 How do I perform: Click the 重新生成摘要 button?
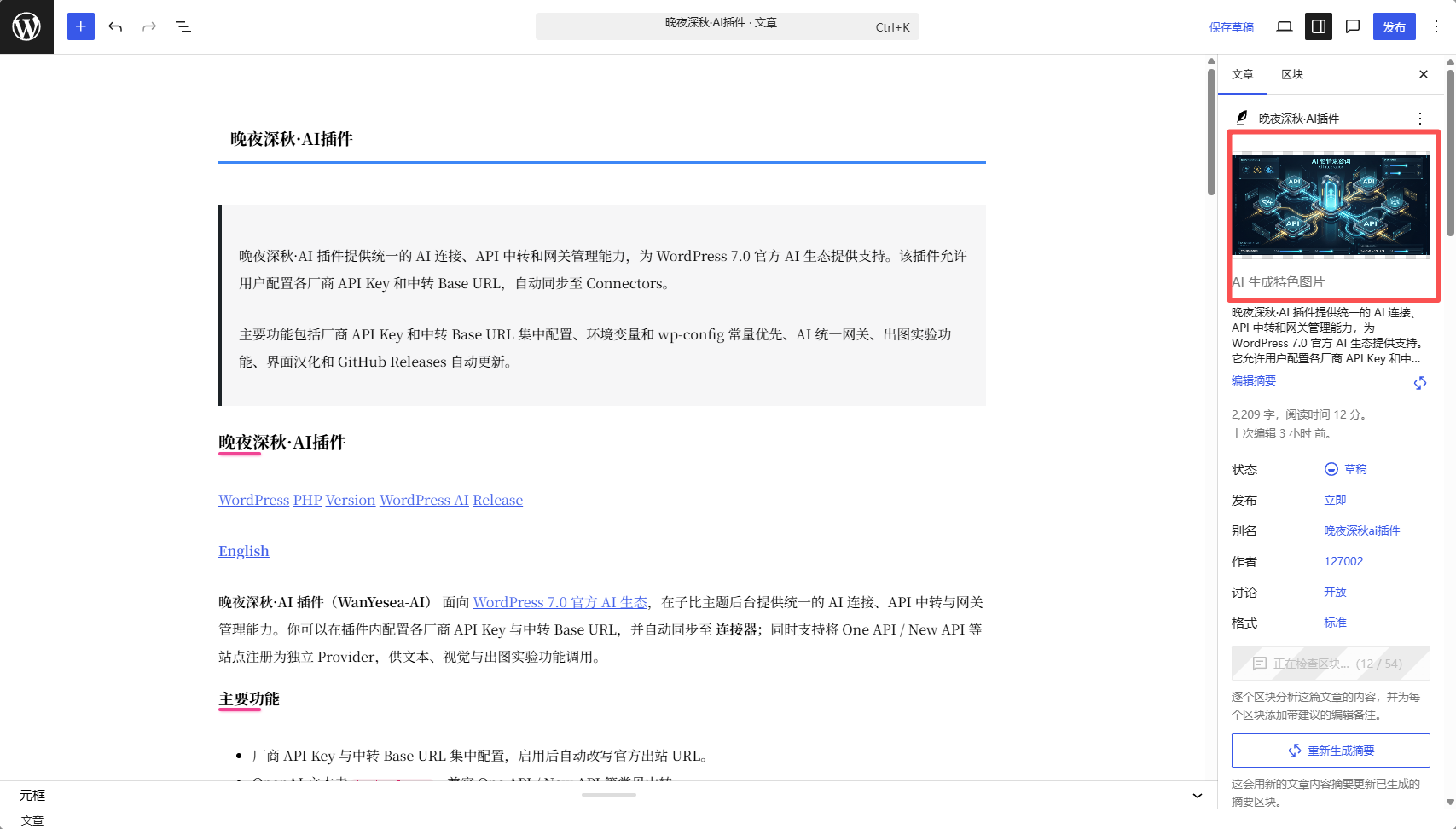pyautogui.click(x=1331, y=751)
